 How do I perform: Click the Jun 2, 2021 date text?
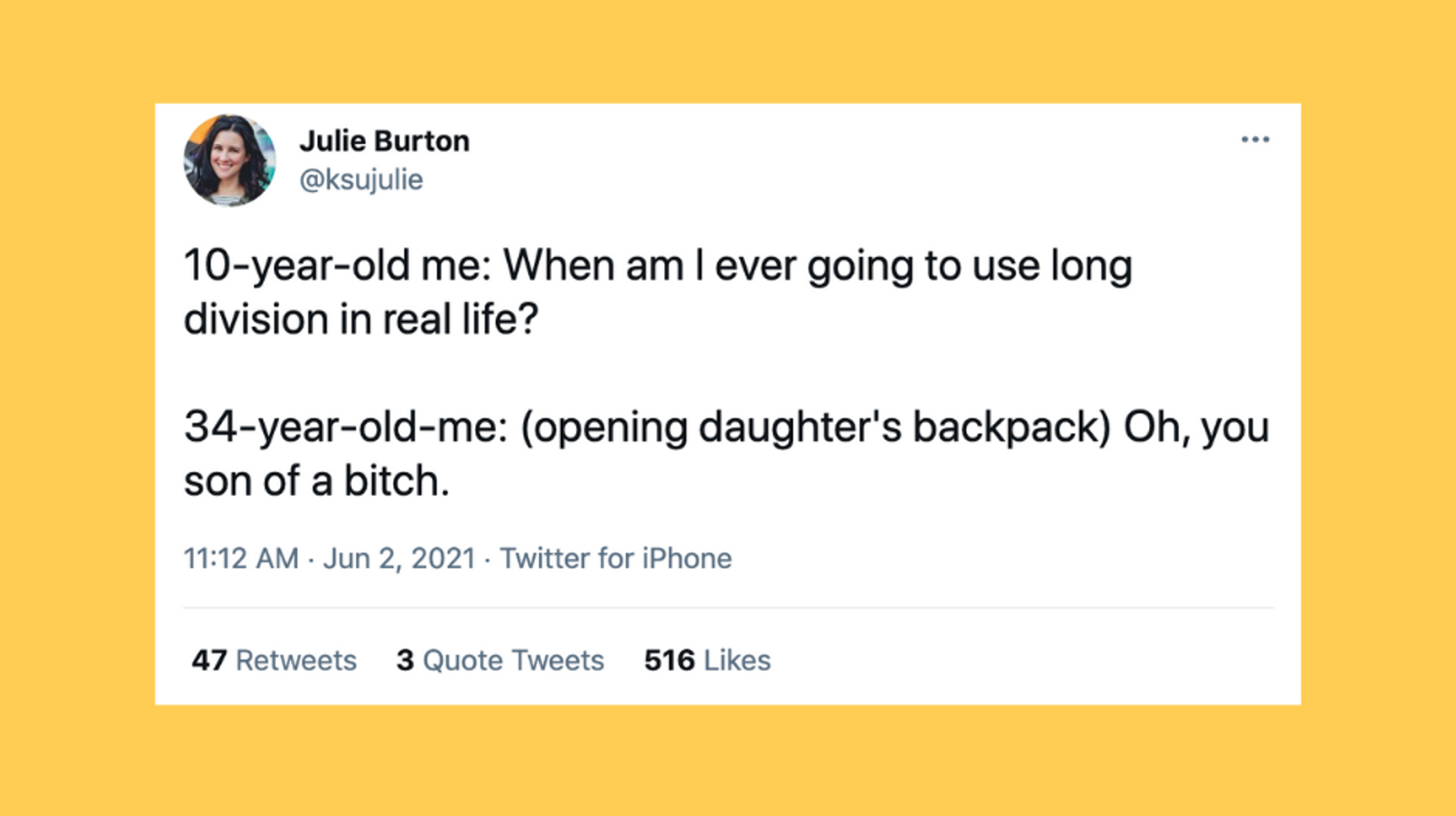399,557
